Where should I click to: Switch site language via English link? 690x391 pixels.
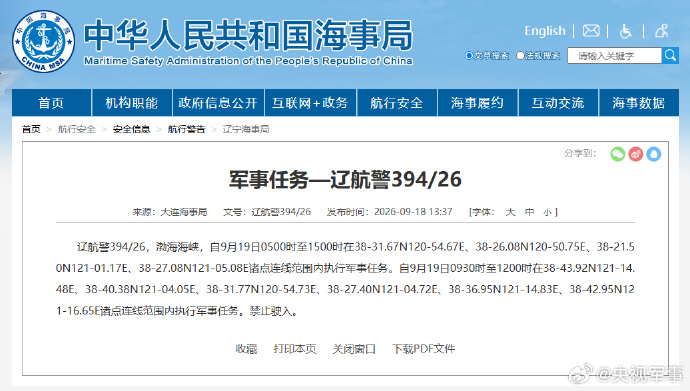[x=545, y=31]
